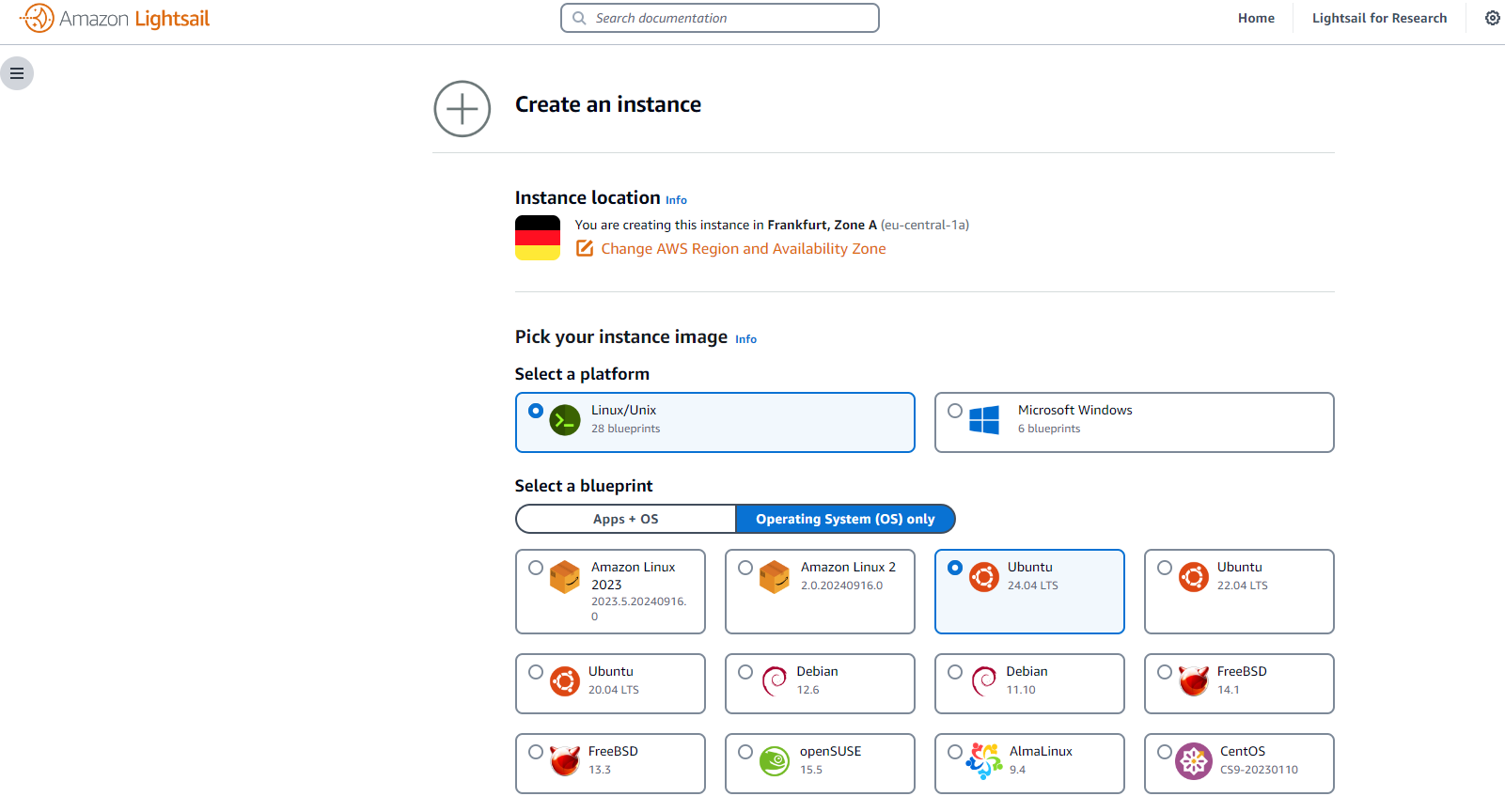Click the Ubuntu 20.04 LTS logo icon
Screen dimensions: 1505x812
(565, 681)
